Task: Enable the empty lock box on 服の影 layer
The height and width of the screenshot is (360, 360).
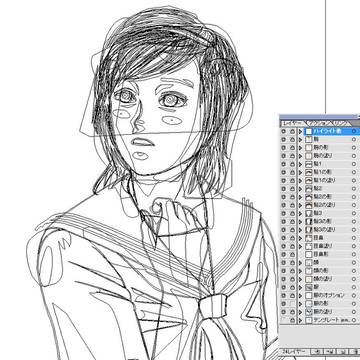Action: click(293, 304)
